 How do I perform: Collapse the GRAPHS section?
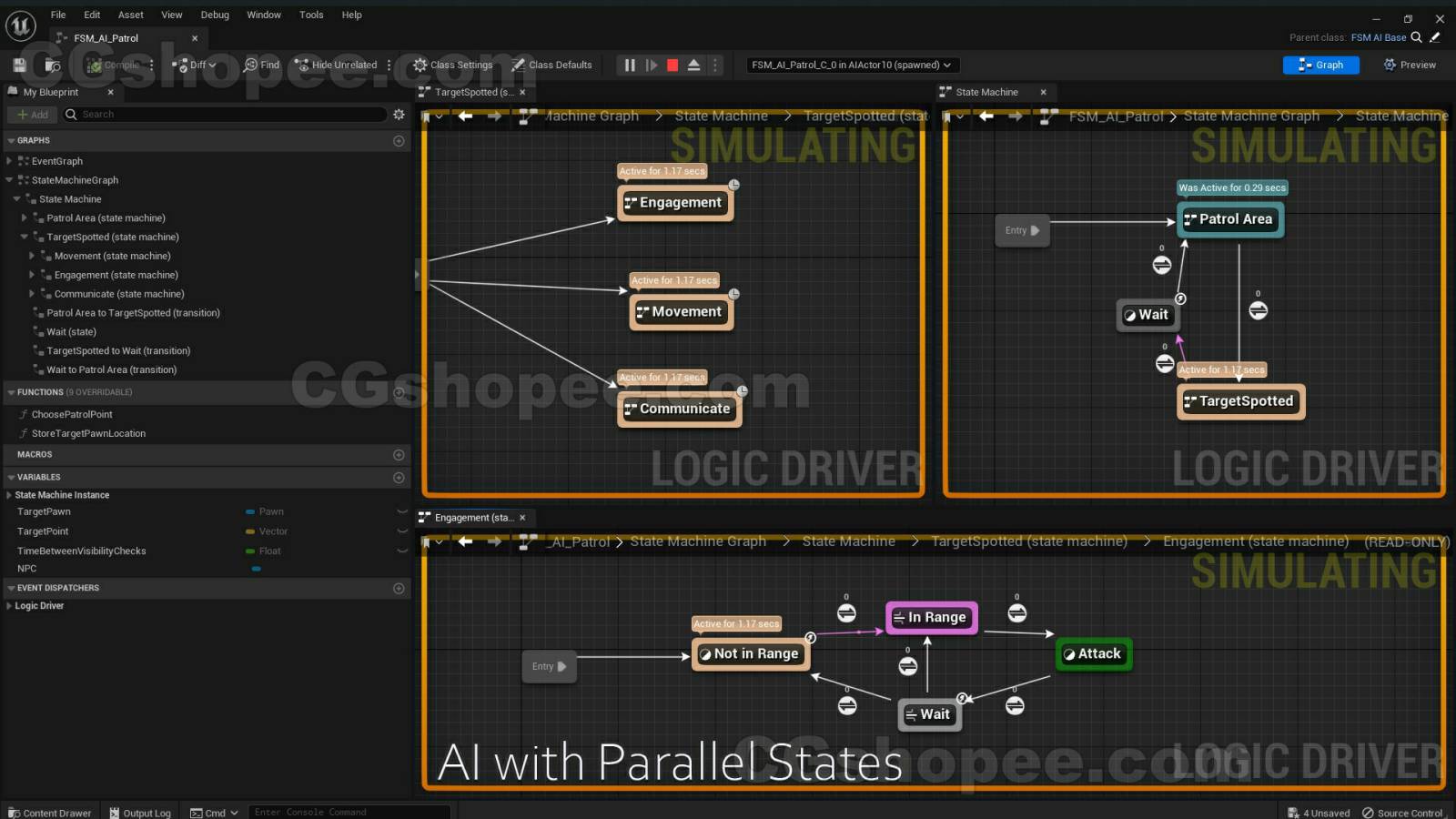(11, 141)
